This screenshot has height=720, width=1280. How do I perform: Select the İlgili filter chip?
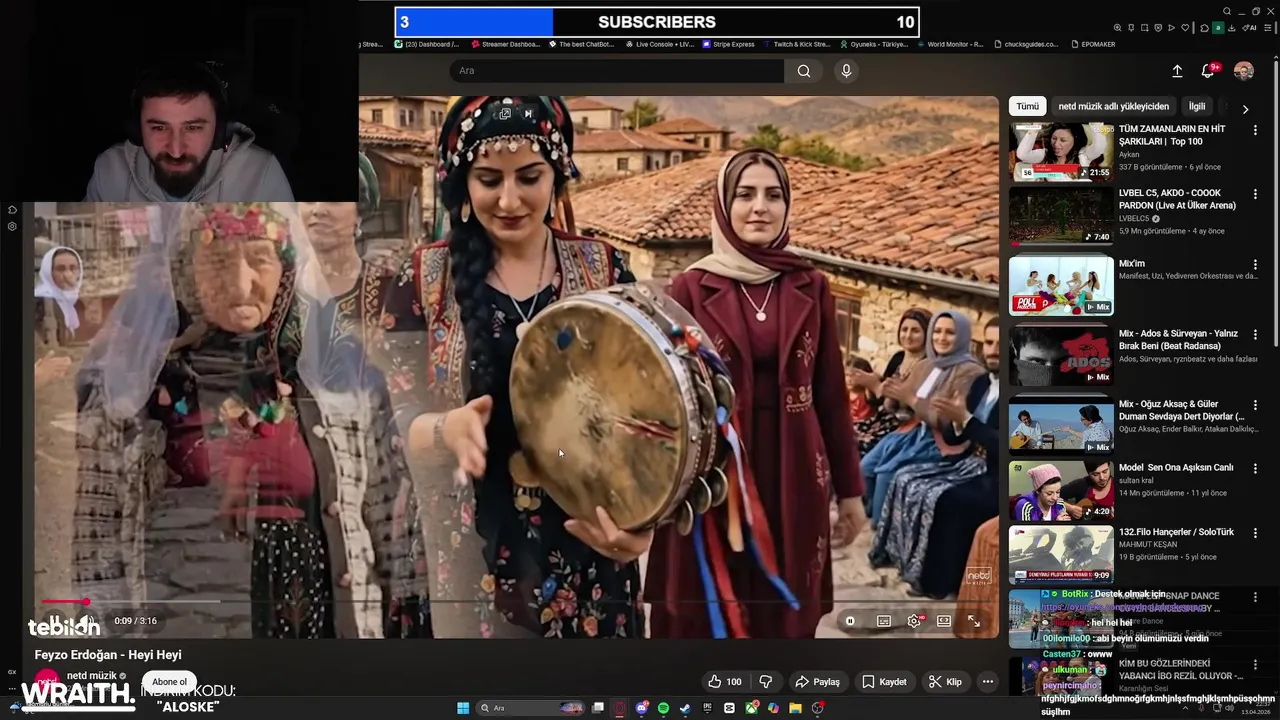[x=1197, y=106]
